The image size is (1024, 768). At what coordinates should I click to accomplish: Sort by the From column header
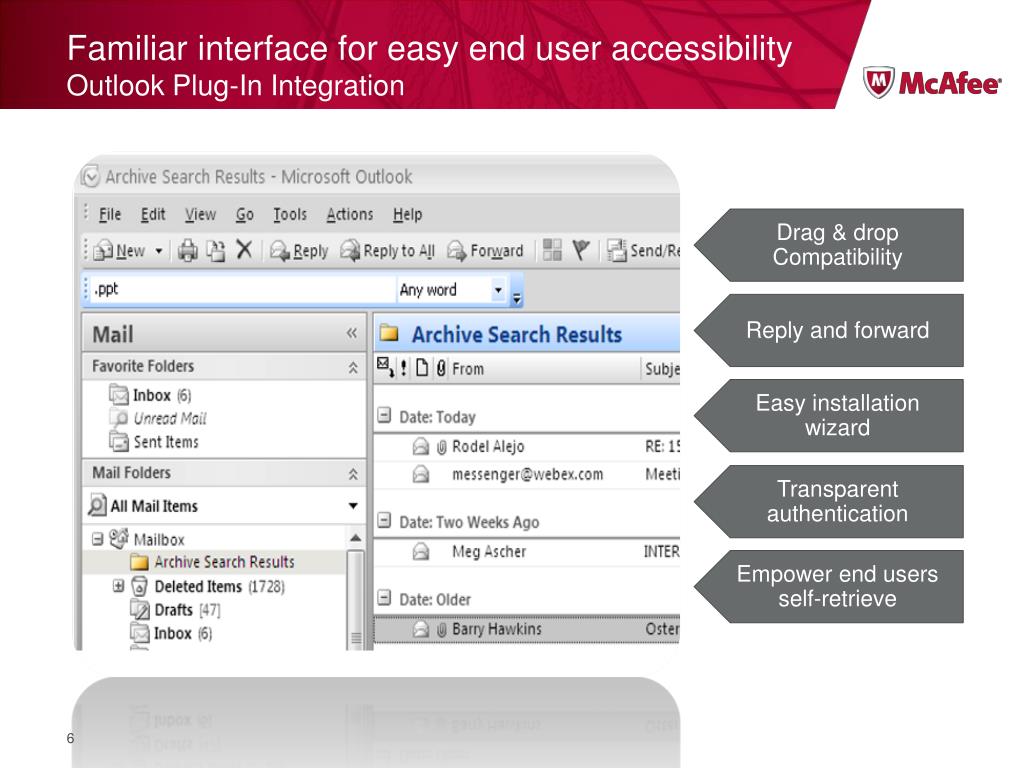(468, 369)
